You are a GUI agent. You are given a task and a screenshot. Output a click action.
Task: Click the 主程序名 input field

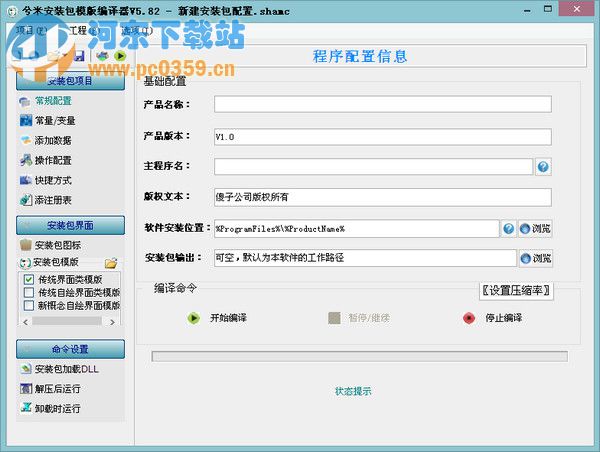pyautogui.click(x=373, y=166)
